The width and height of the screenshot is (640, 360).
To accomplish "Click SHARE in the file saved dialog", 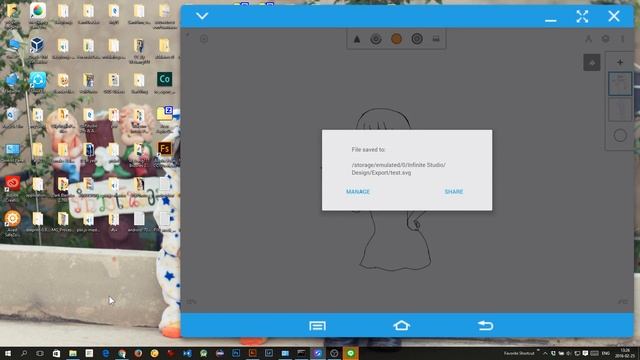I will (453, 192).
